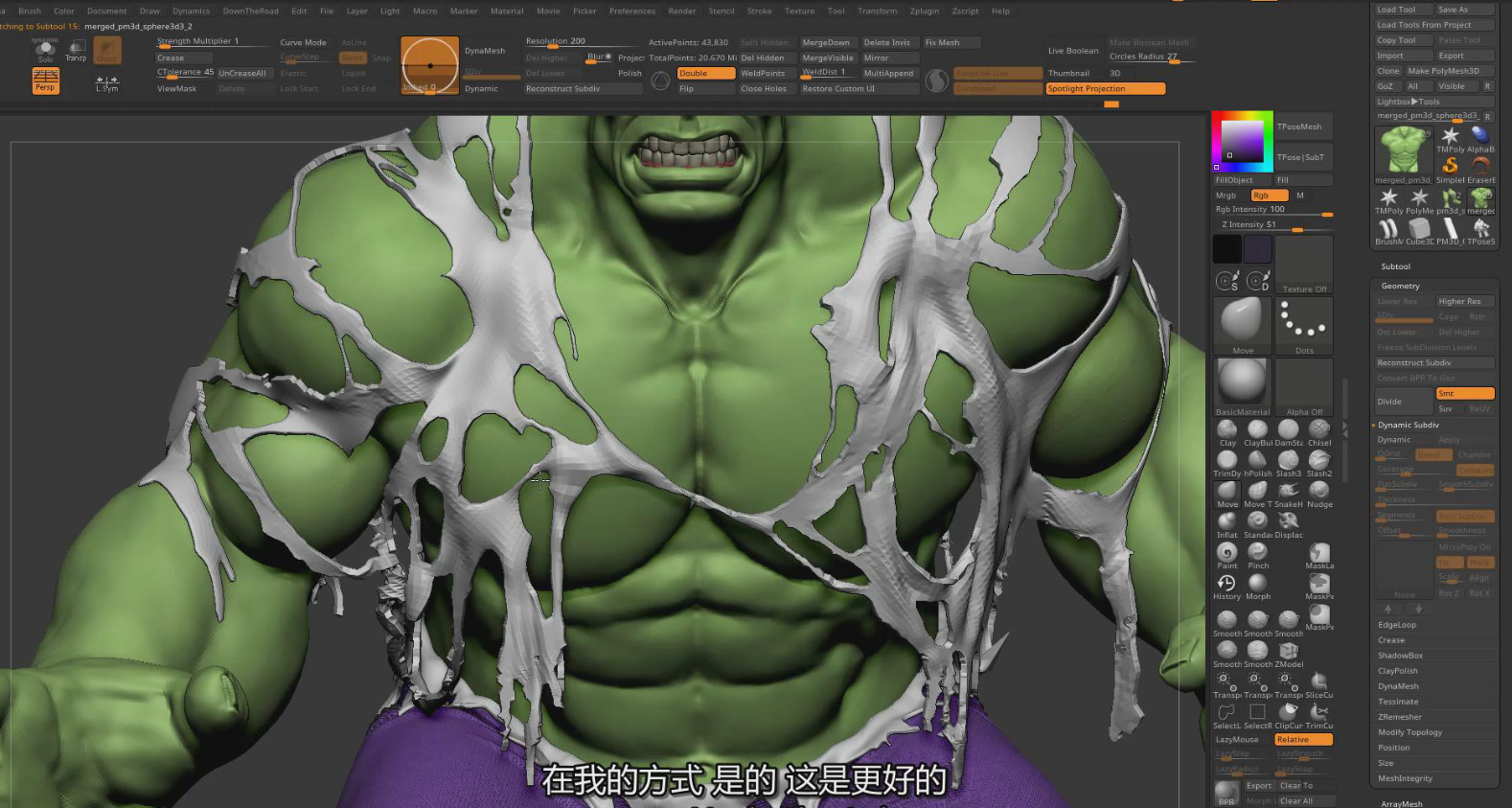Disable Double-sided display

[705, 73]
